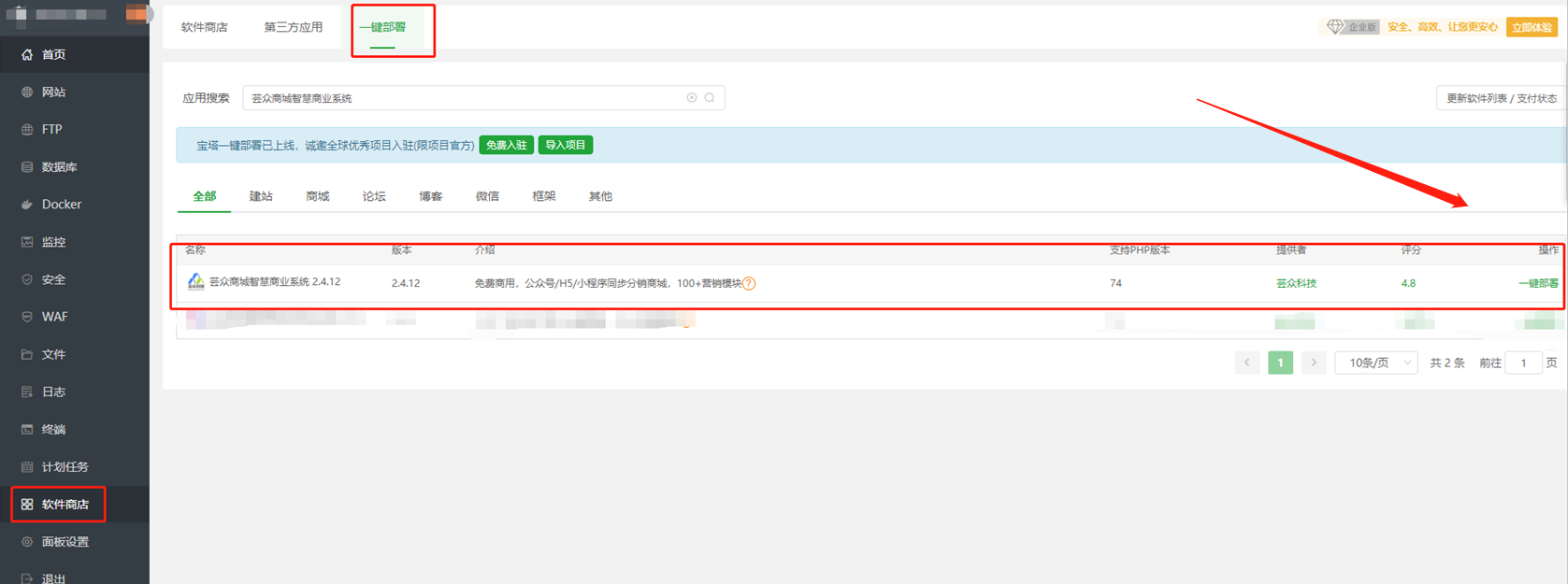This screenshot has height=584, width=1568.
Task: Switch to the 第三方应用 tab
Action: pos(293,27)
